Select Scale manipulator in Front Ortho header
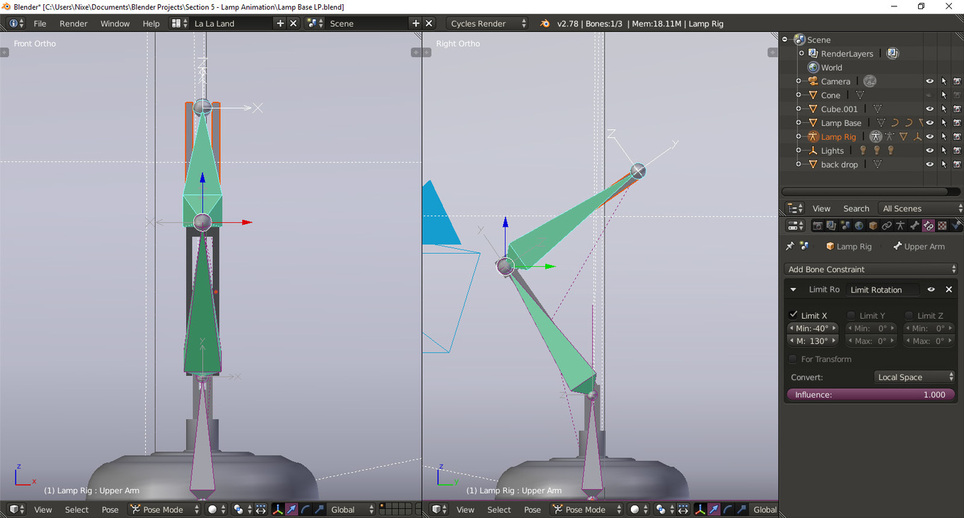 point(320,509)
